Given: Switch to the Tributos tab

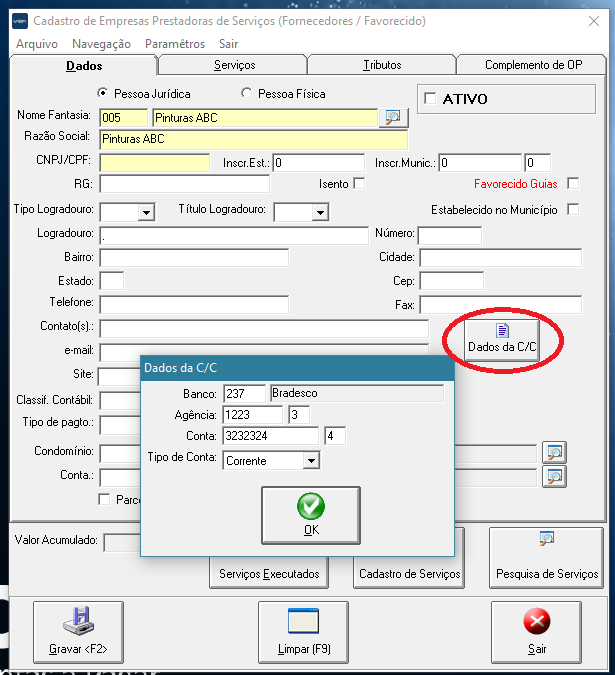Looking at the screenshot, I should tap(382, 65).
